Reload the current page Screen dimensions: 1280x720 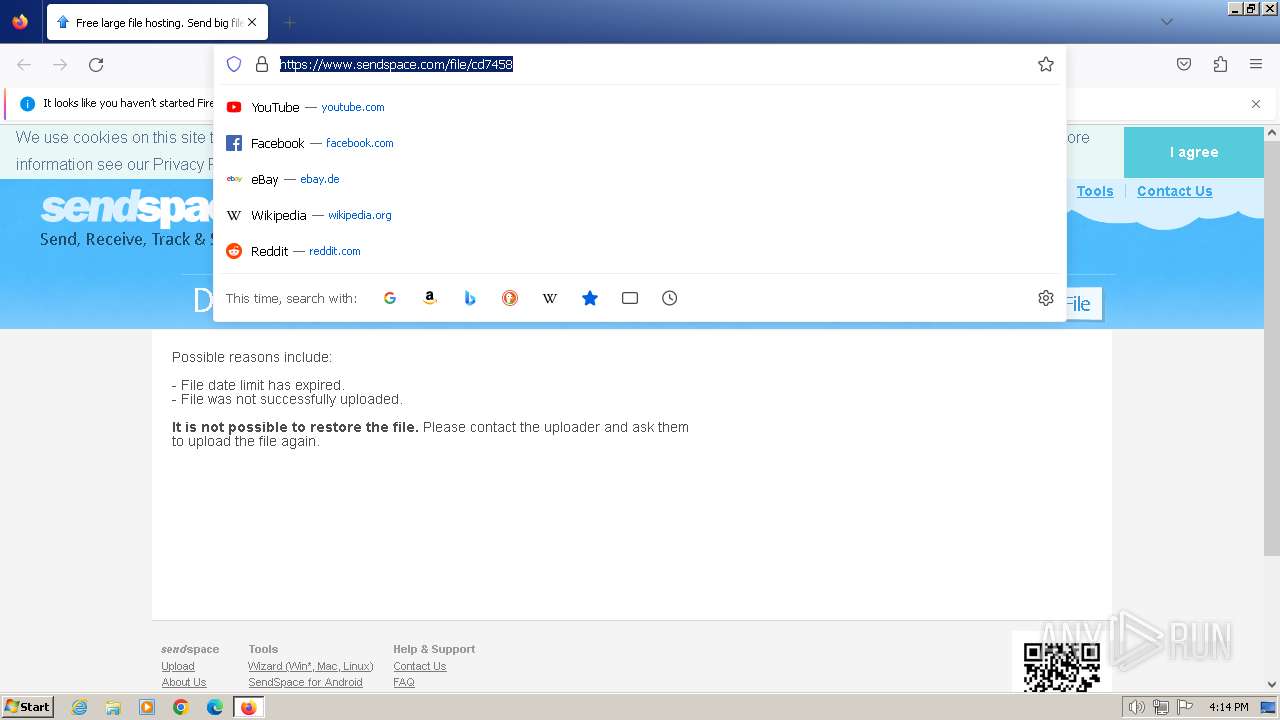[x=96, y=64]
